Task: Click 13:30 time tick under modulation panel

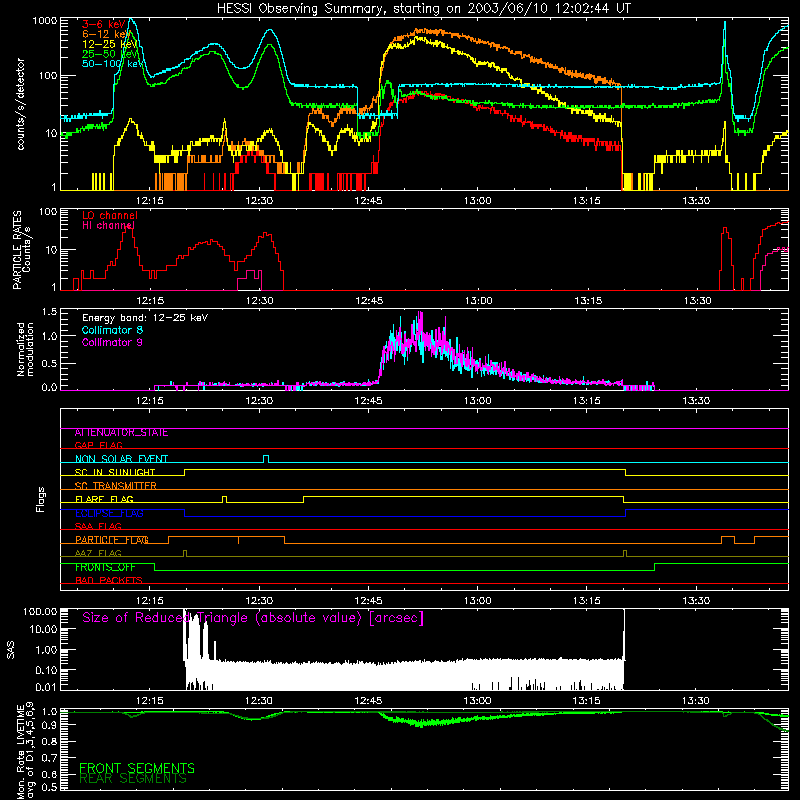Action: coord(696,401)
